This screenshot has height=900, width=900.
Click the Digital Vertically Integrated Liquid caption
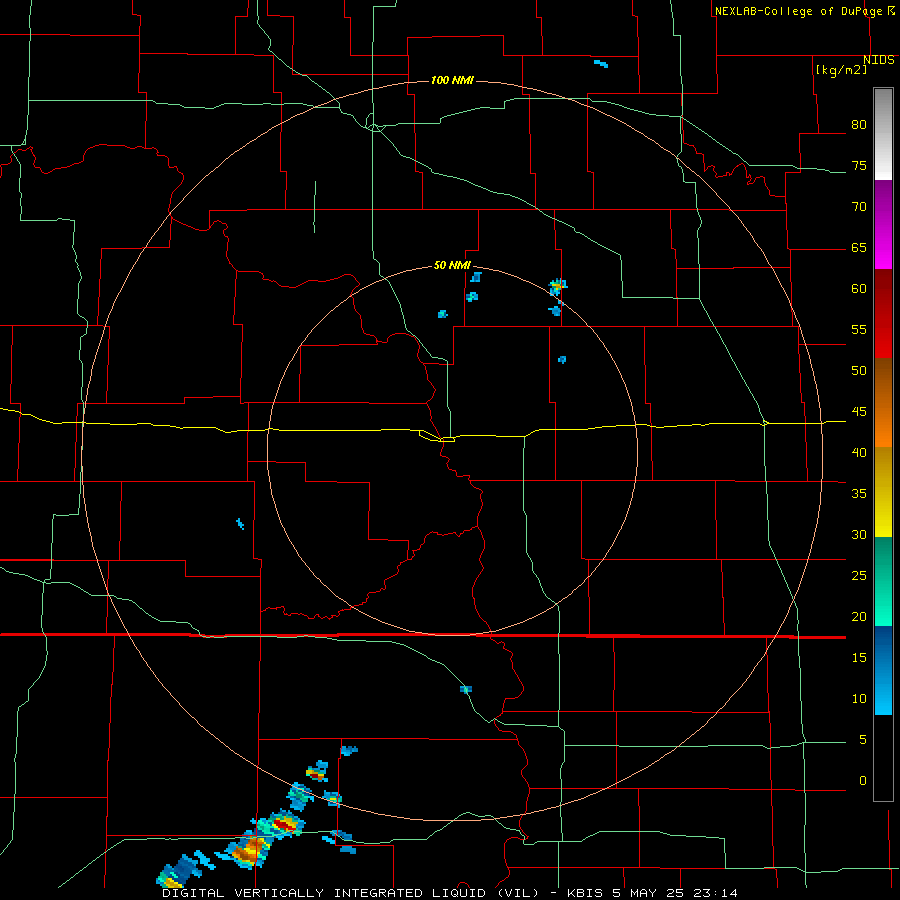tap(350, 893)
